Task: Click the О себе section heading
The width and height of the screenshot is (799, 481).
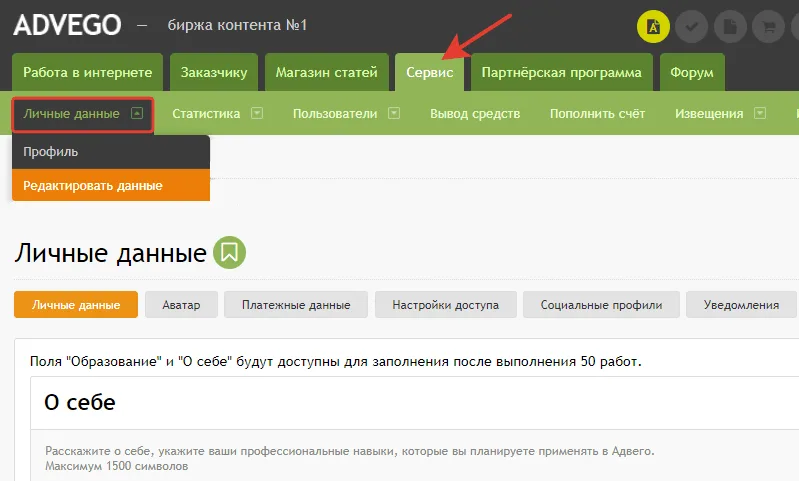Action: [80, 403]
